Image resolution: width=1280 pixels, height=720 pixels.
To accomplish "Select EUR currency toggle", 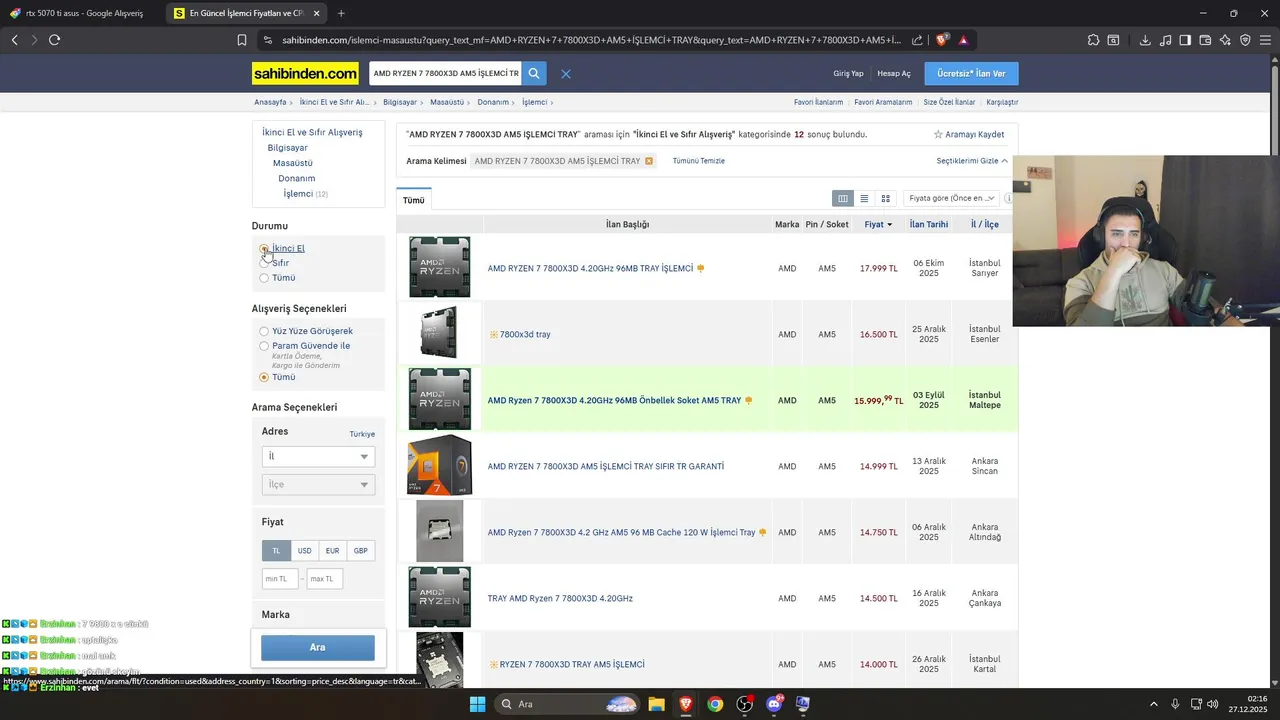I will [332, 551].
